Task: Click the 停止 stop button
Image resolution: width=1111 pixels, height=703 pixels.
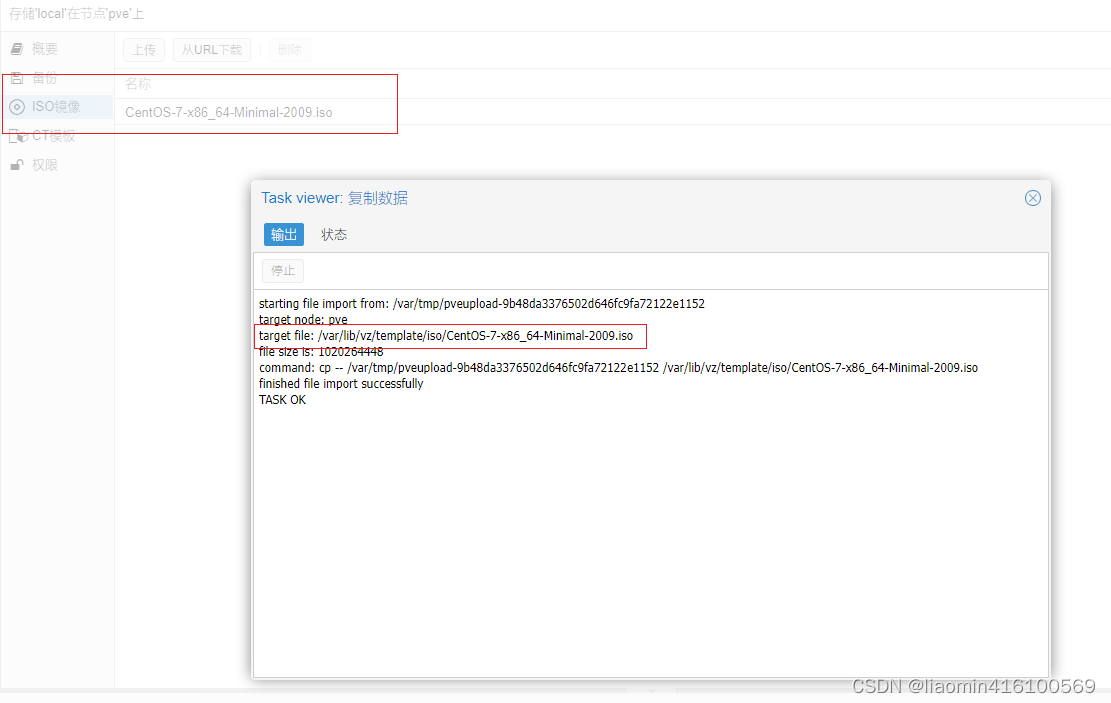Action: point(283,271)
